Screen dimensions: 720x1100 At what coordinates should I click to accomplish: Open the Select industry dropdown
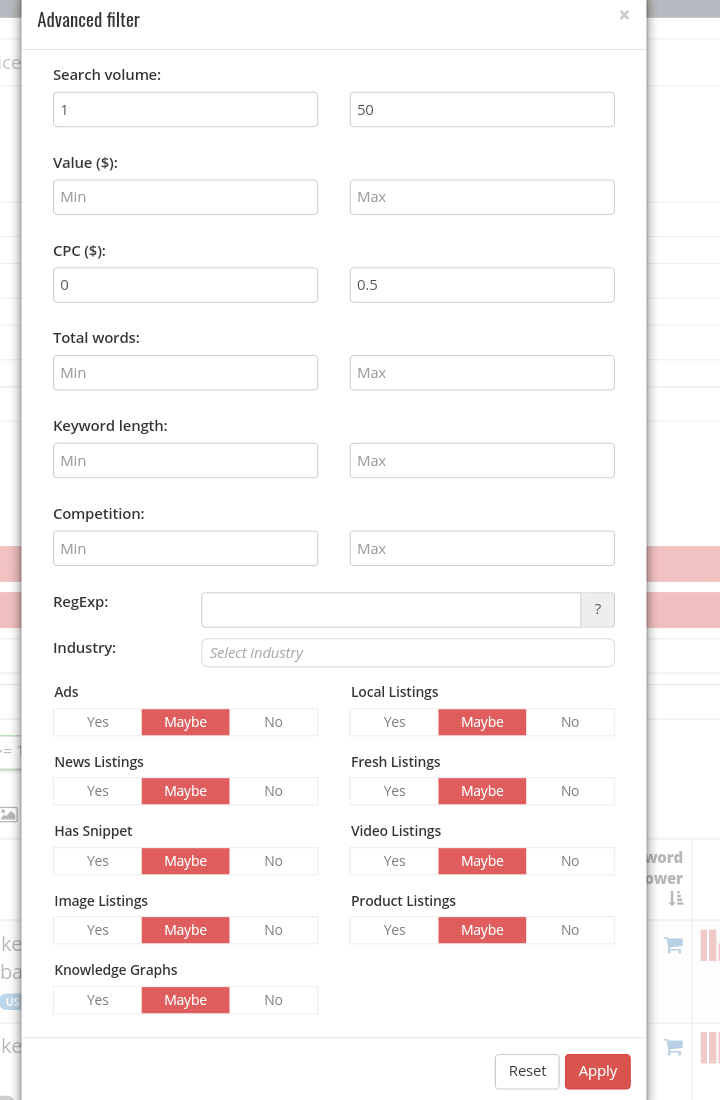click(x=407, y=653)
